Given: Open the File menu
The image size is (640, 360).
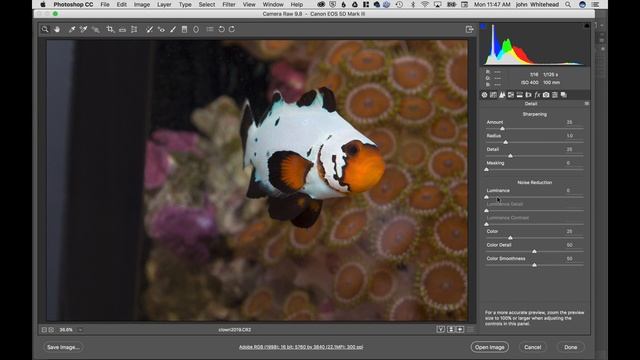Looking at the screenshot, I should click(x=105, y=4).
